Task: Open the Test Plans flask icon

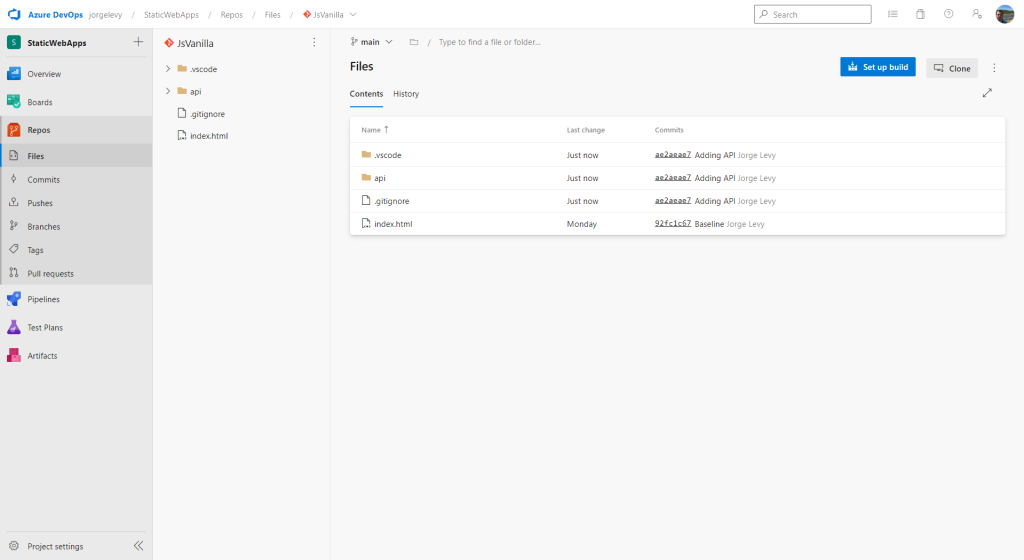Action: (x=14, y=327)
